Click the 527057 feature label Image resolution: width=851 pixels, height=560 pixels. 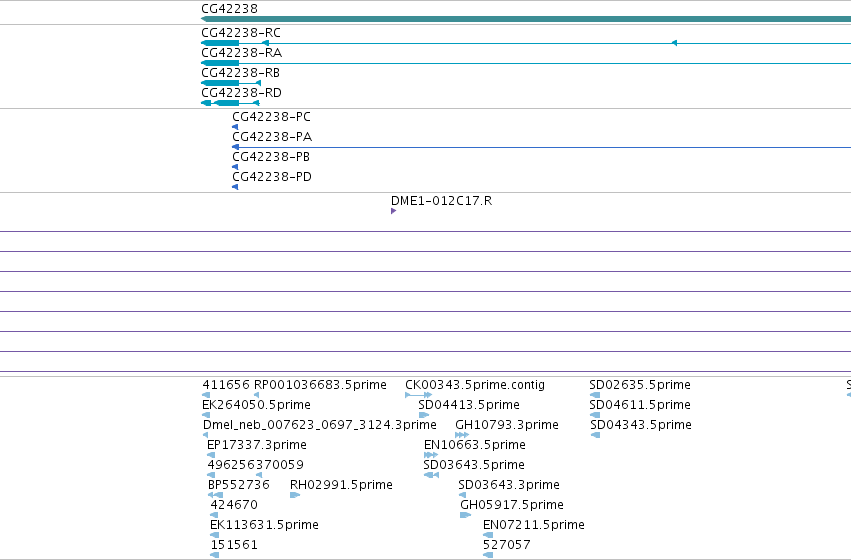click(506, 545)
